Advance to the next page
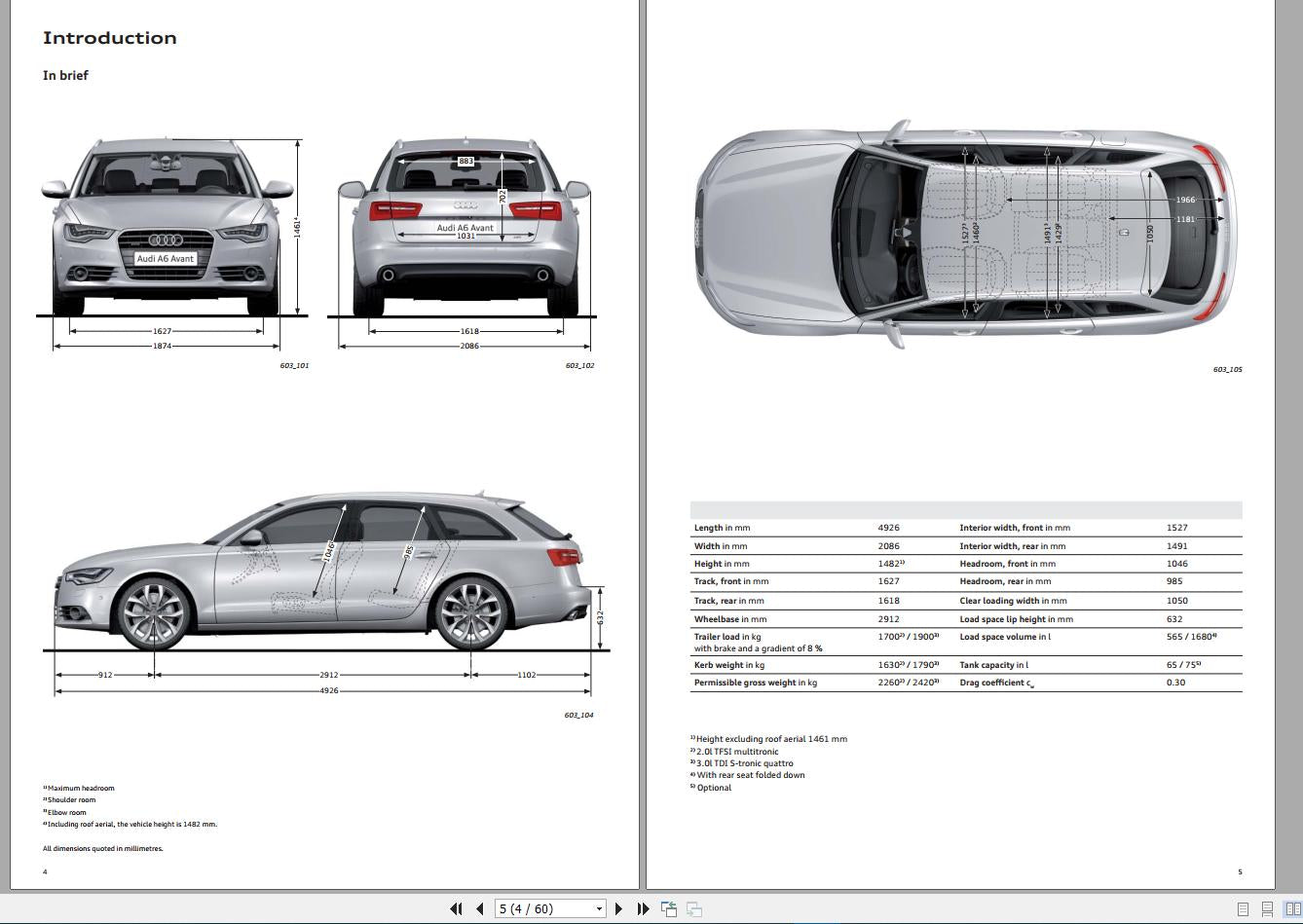The width and height of the screenshot is (1303, 924). (x=618, y=908)
